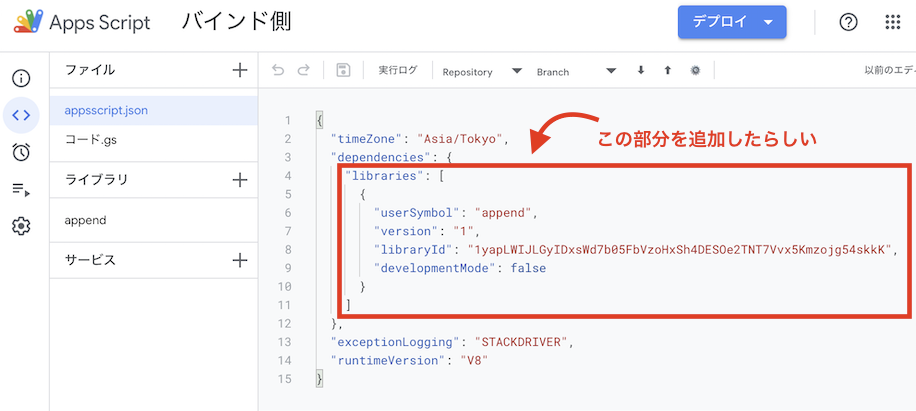Click the Undo arrow in toolbar
Screen dimensions: 916x411
pyautogui.click(x=278, y=71)
